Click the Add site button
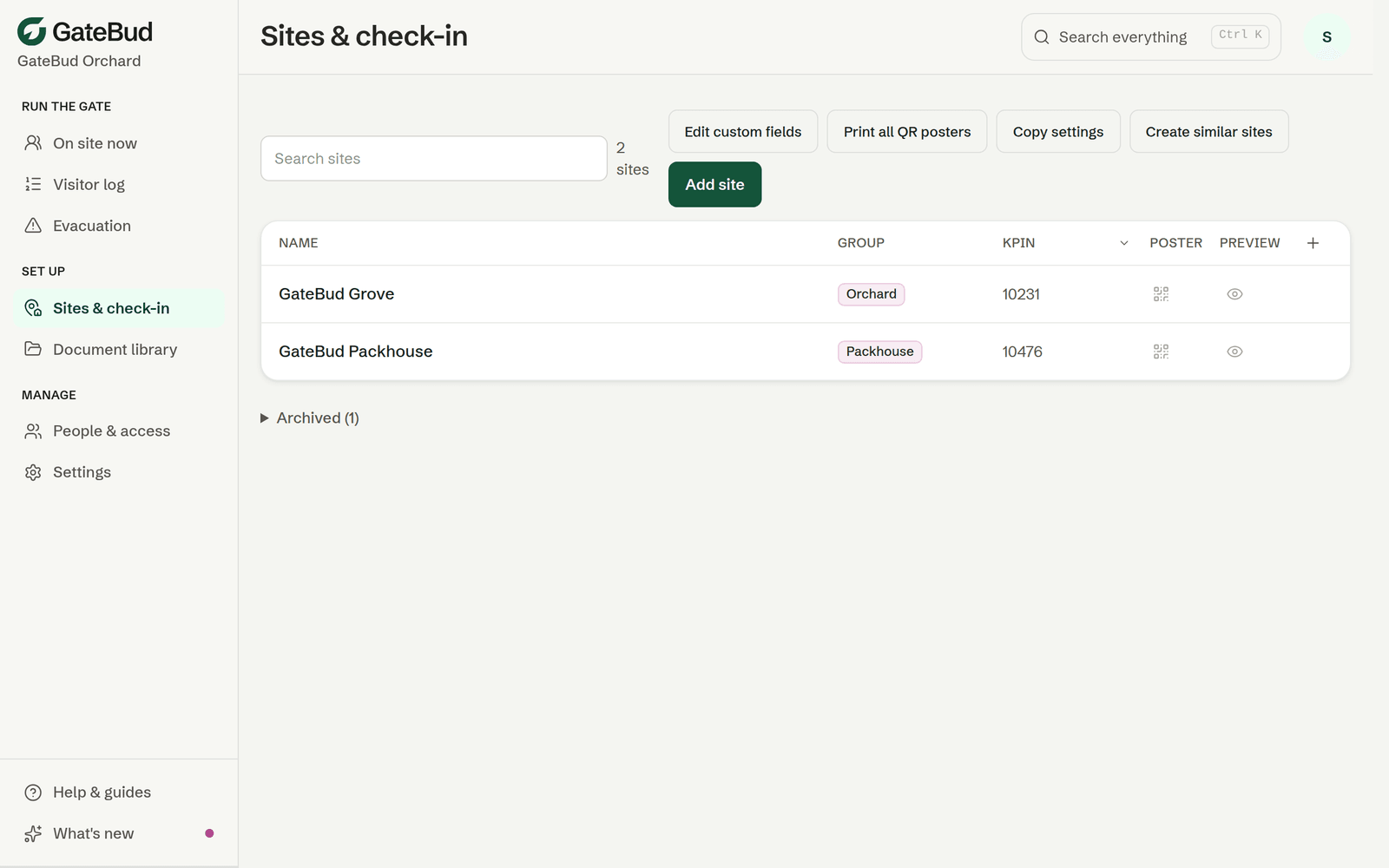1389x868 pixels. (714, 185)
